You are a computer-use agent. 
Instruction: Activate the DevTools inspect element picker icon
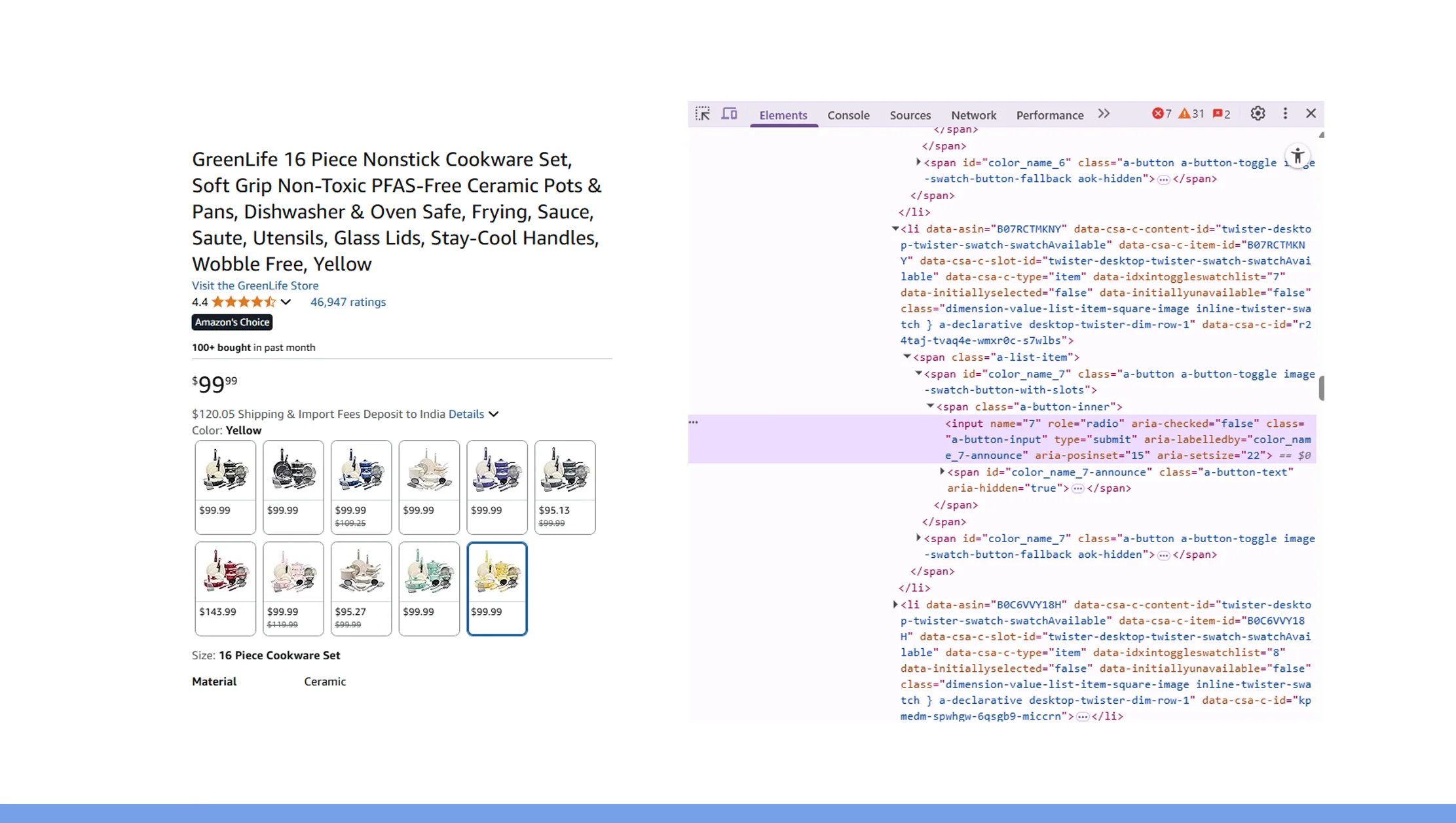tap(703, 114)
